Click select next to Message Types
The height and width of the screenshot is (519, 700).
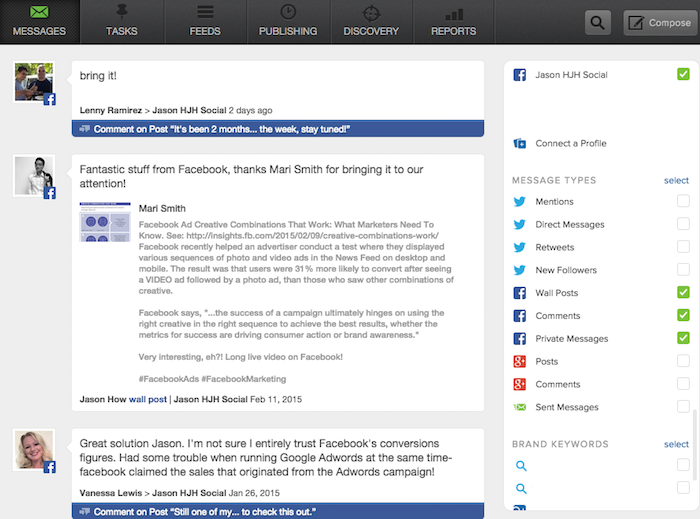(x=676, y=180)
